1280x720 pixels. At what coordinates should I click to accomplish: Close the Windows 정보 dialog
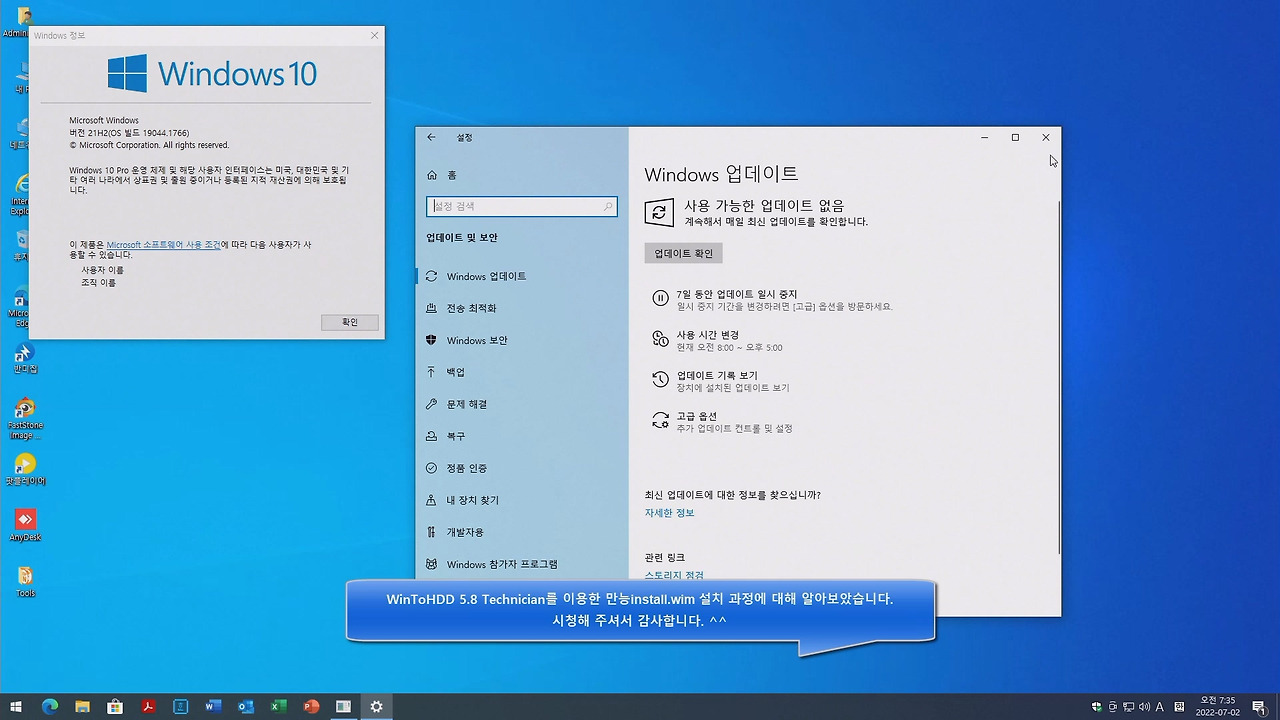pos(375,35)
